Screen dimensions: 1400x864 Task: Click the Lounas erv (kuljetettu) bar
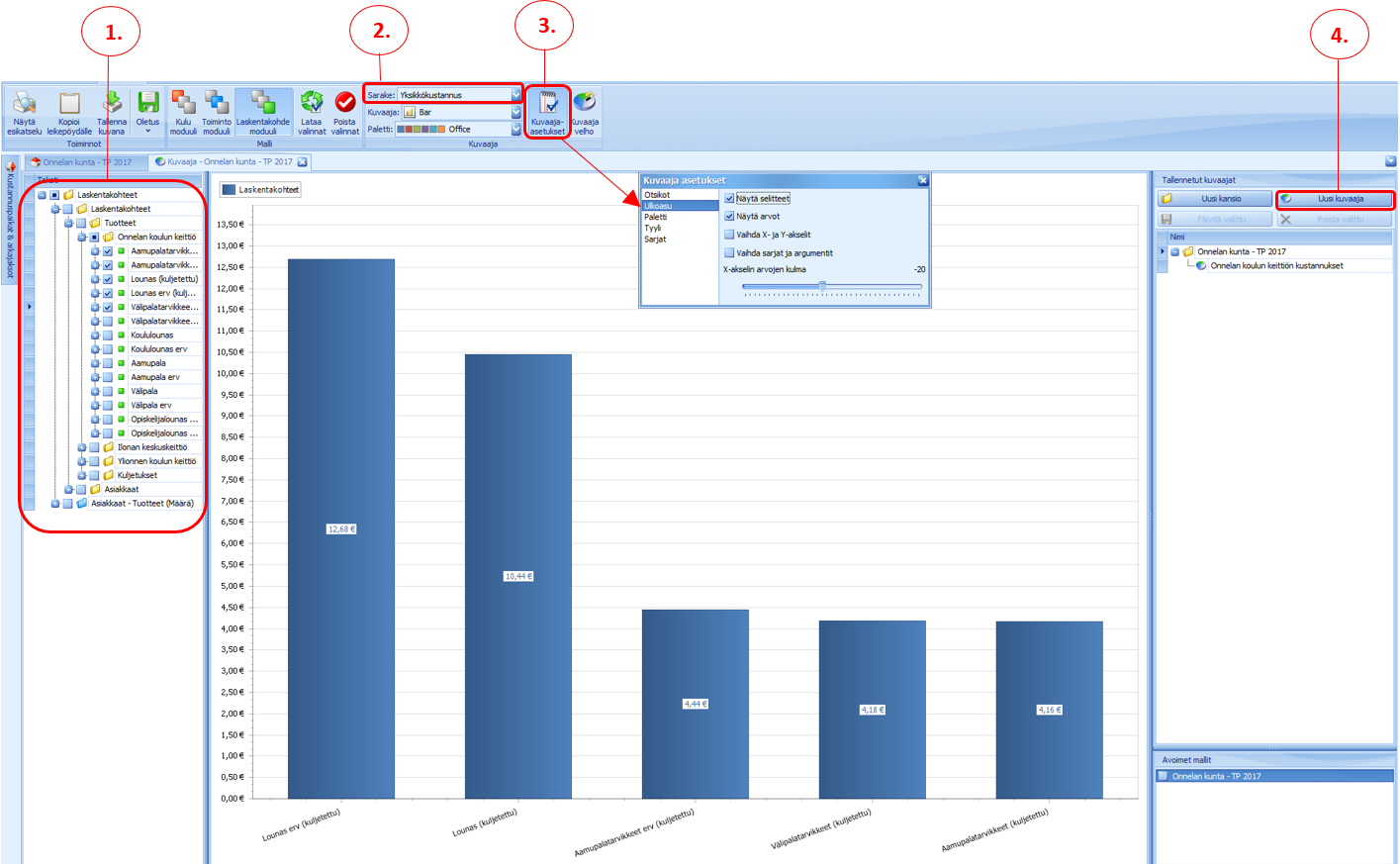[341, 528]
